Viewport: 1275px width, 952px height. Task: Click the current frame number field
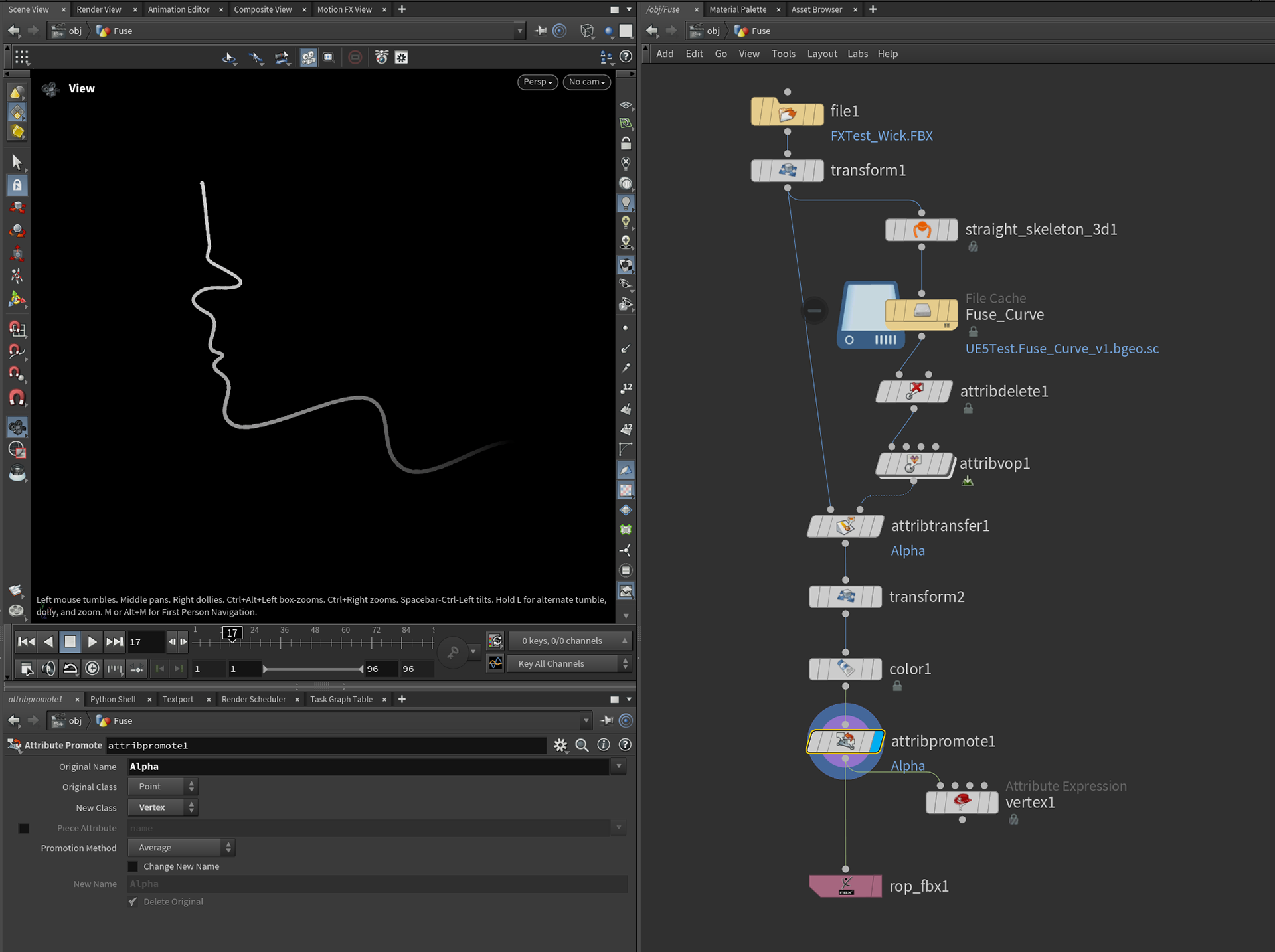(x=145, y=642)
